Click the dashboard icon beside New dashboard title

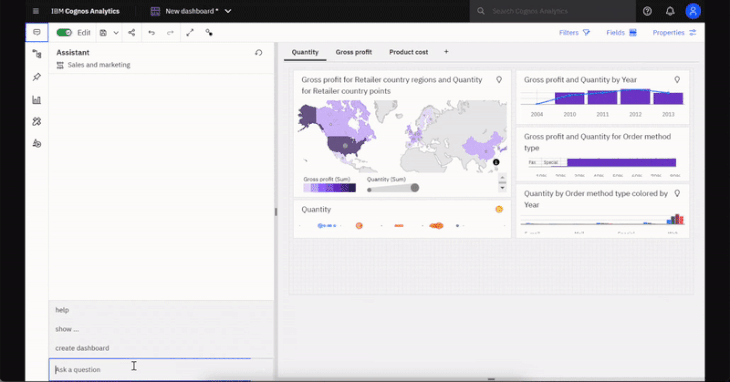tap(155, 11)
